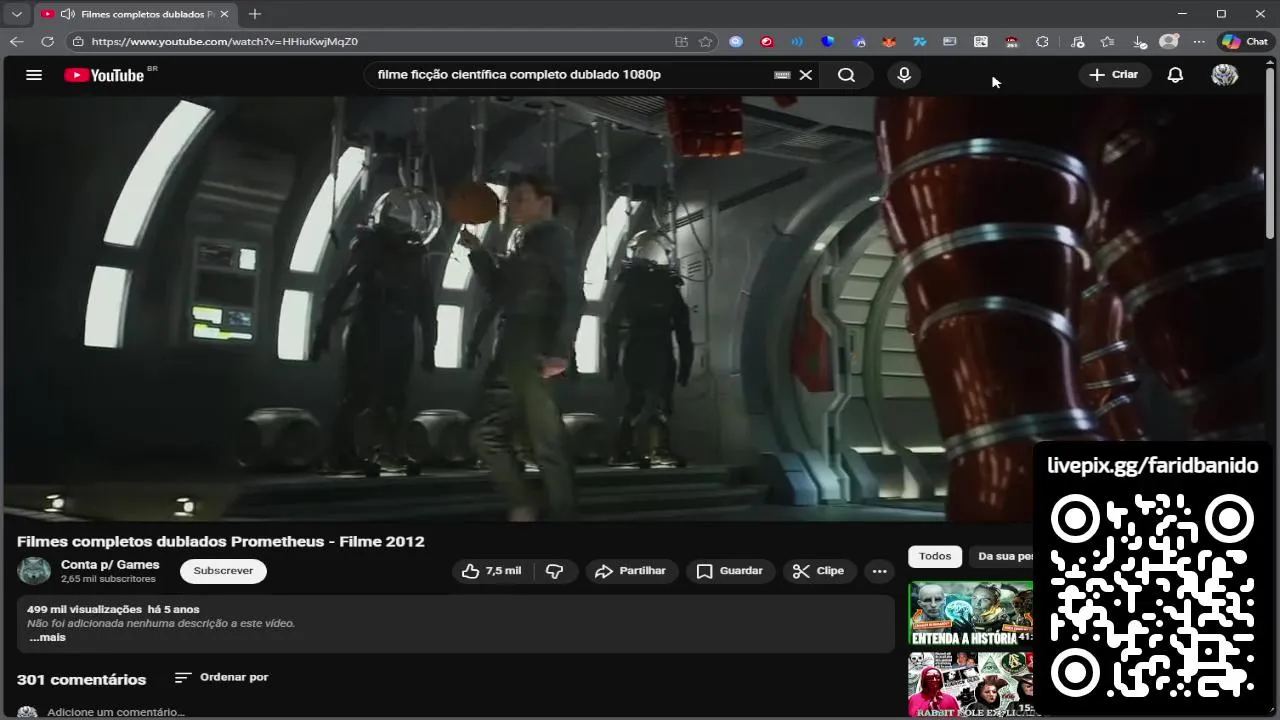Screen dimensions: 1280x720
Task: Click the 499 mil visualizações text
Action: tap(84, 609)
